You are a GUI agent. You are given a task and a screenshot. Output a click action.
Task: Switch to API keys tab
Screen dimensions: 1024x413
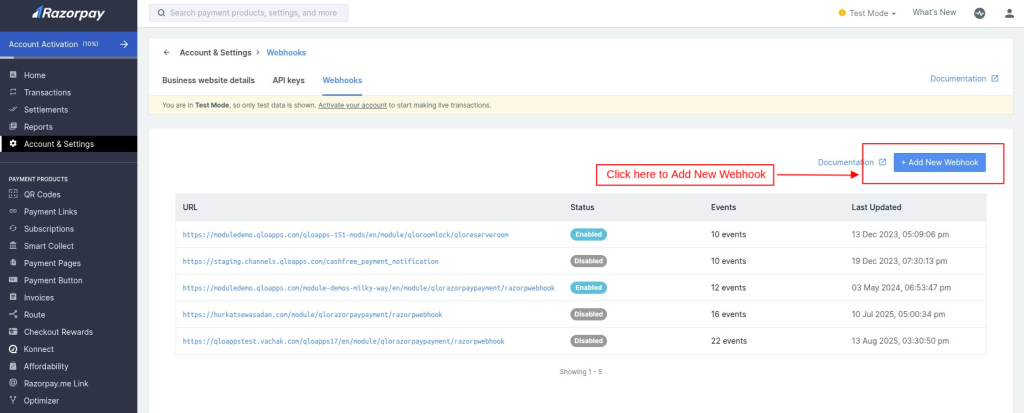point(289,80)
